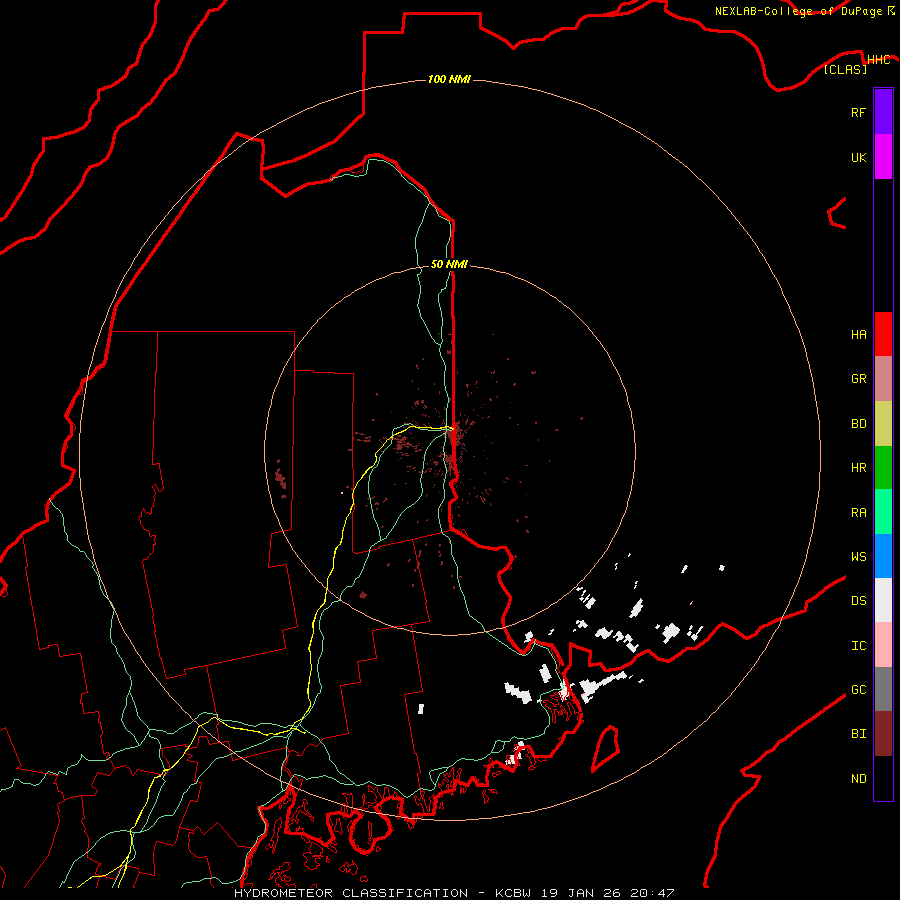Click the 'HHC' product code text
900x900 pixels.
pos(878,60)
